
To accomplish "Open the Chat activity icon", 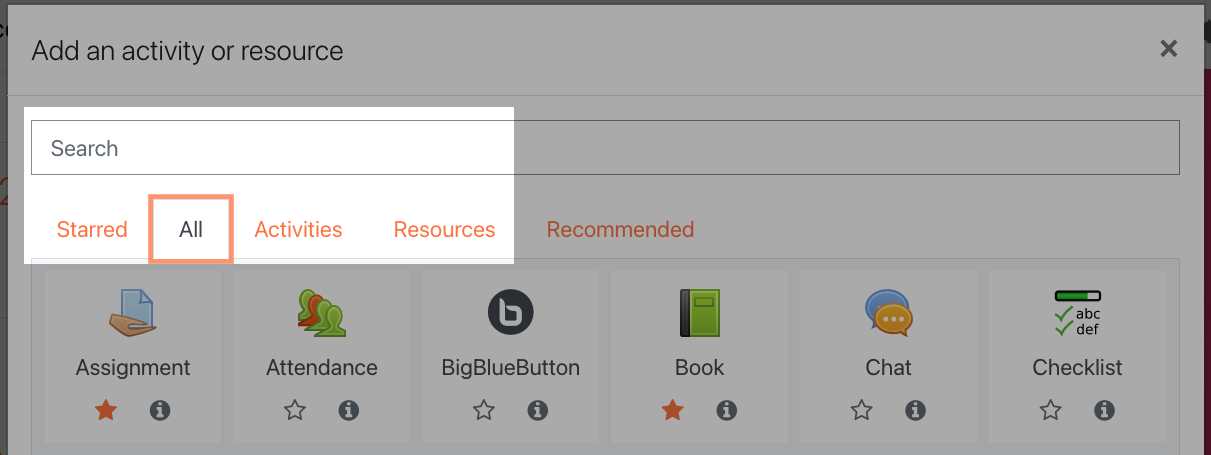I will [888, 312].
